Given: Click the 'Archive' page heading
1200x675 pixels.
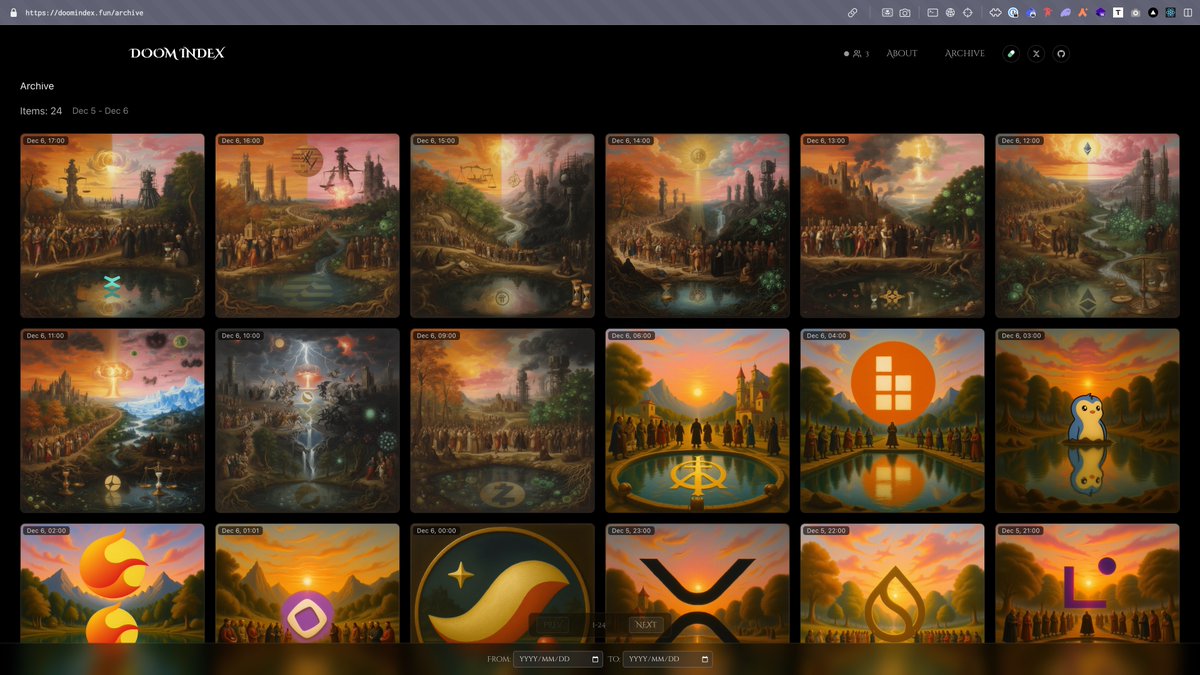Looking at the screenshot, I should 37,86.
